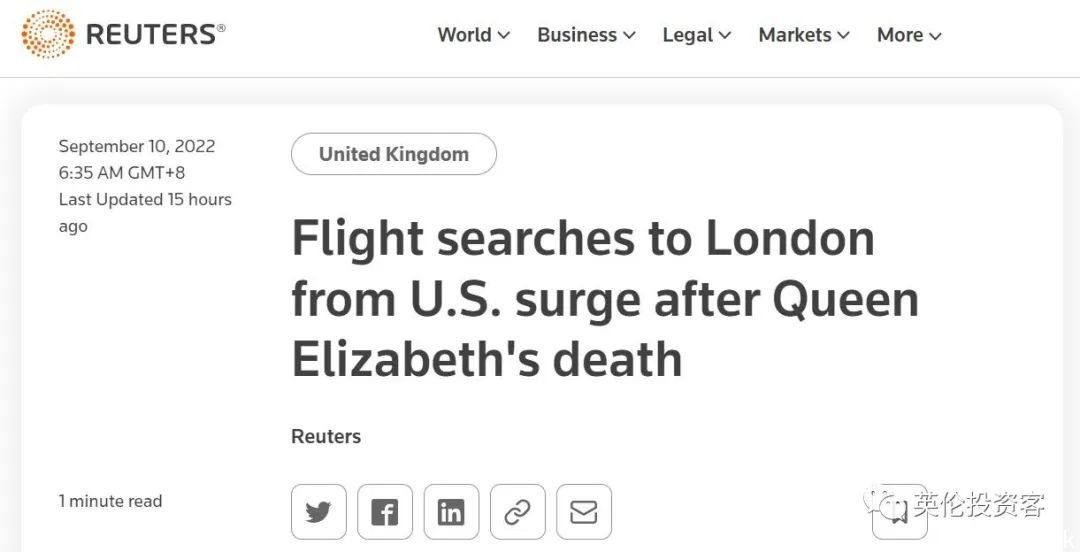
Task: Expand the Business menu chevron
Action: 629,35
